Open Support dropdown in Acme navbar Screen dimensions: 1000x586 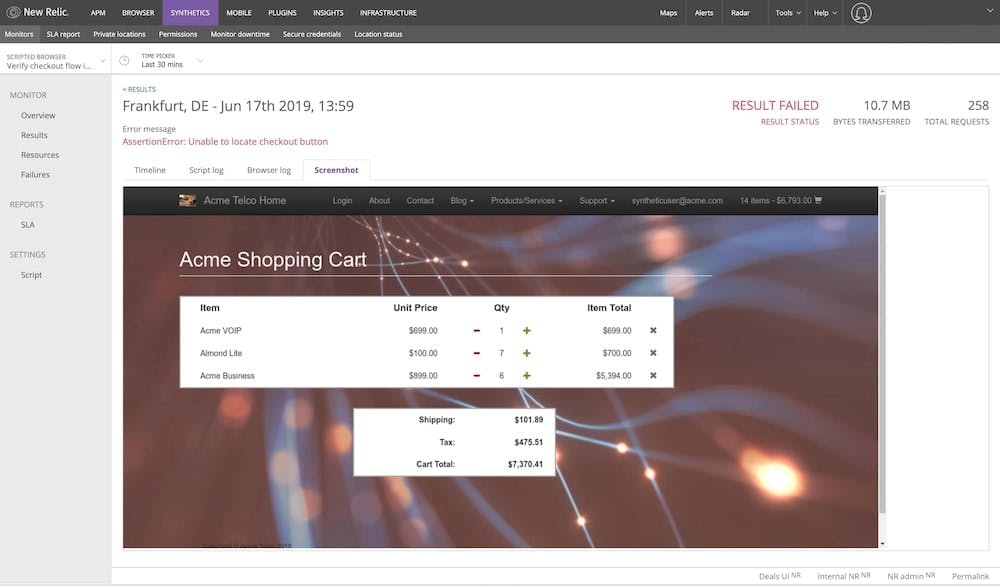(597, 200)
